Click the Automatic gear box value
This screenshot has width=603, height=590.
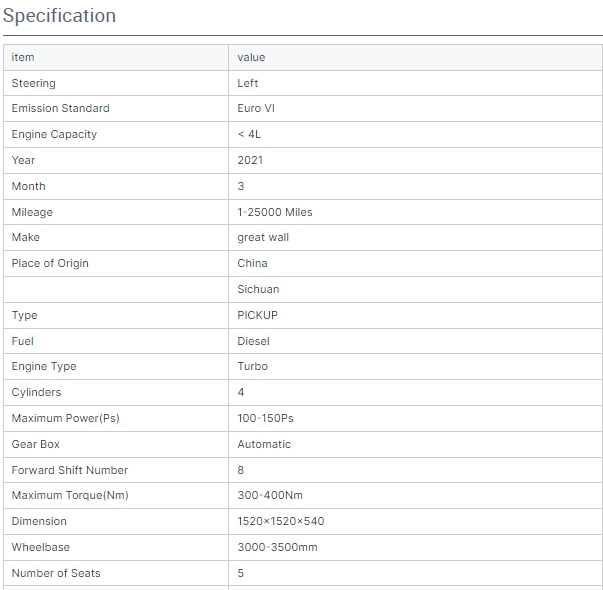[264, 444]
